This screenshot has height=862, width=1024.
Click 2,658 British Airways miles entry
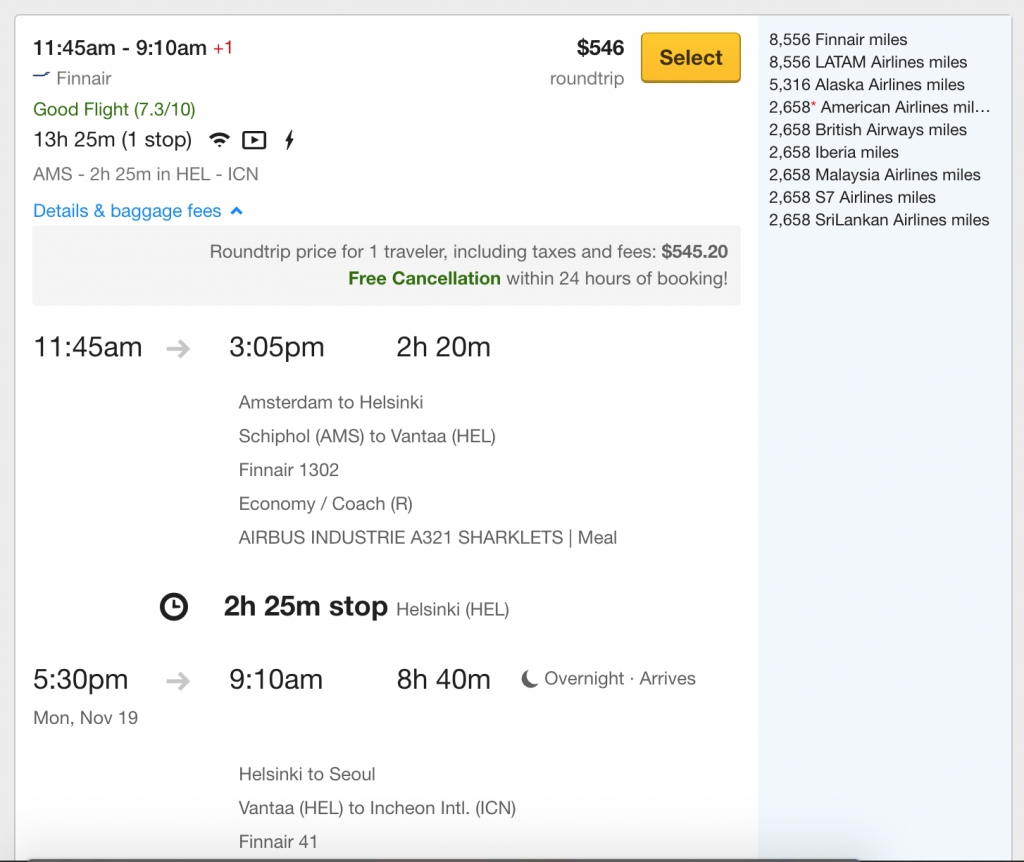tap(867, 130)
